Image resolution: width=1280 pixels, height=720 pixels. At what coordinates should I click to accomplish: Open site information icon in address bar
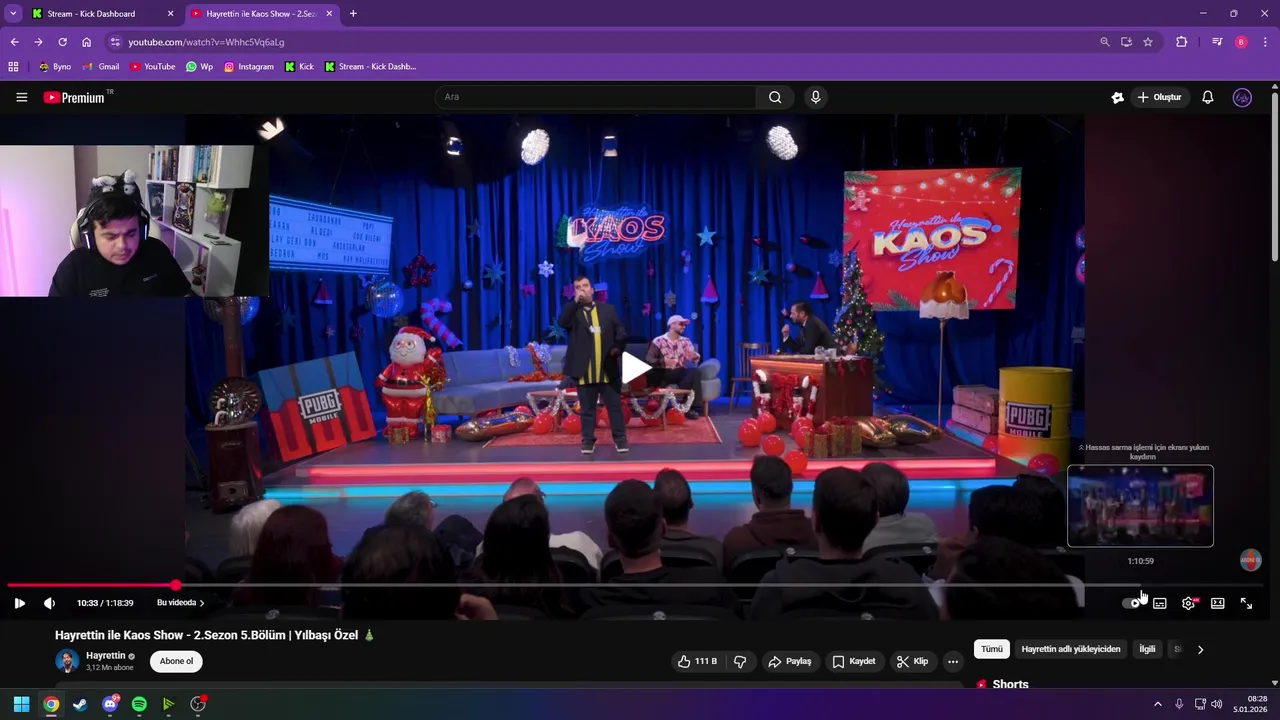tap(115, 42)
